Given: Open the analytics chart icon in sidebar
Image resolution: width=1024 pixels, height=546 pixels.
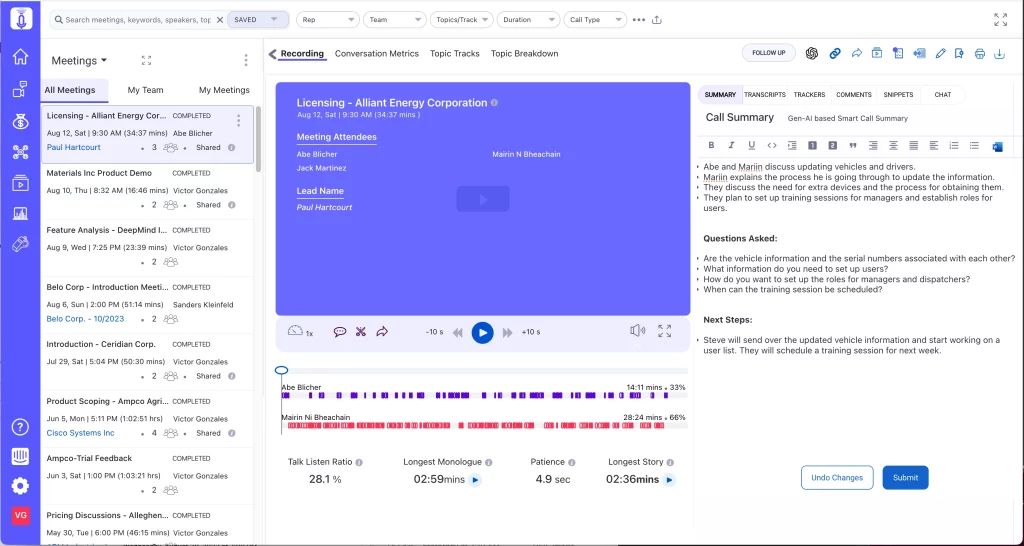Looking at the screenshot, I should click(20, 213).
